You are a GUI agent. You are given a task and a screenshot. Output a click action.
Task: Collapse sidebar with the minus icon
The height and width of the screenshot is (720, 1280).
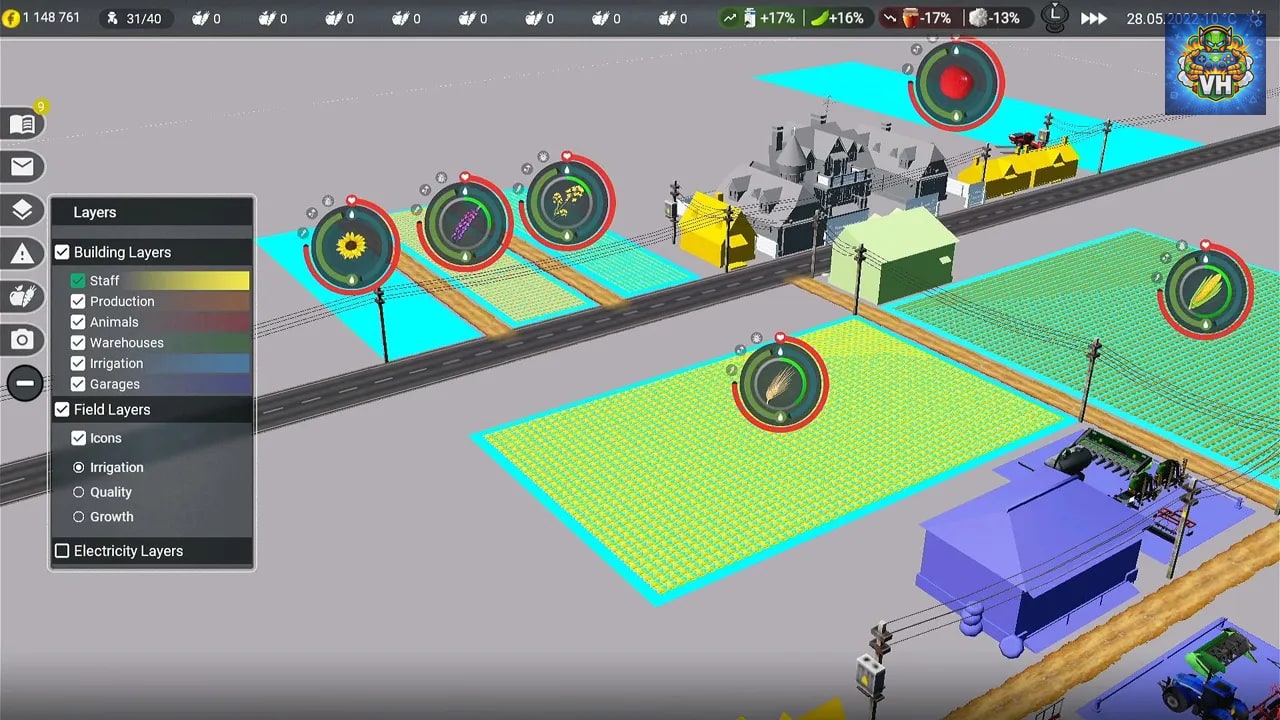tap(25, 383)
